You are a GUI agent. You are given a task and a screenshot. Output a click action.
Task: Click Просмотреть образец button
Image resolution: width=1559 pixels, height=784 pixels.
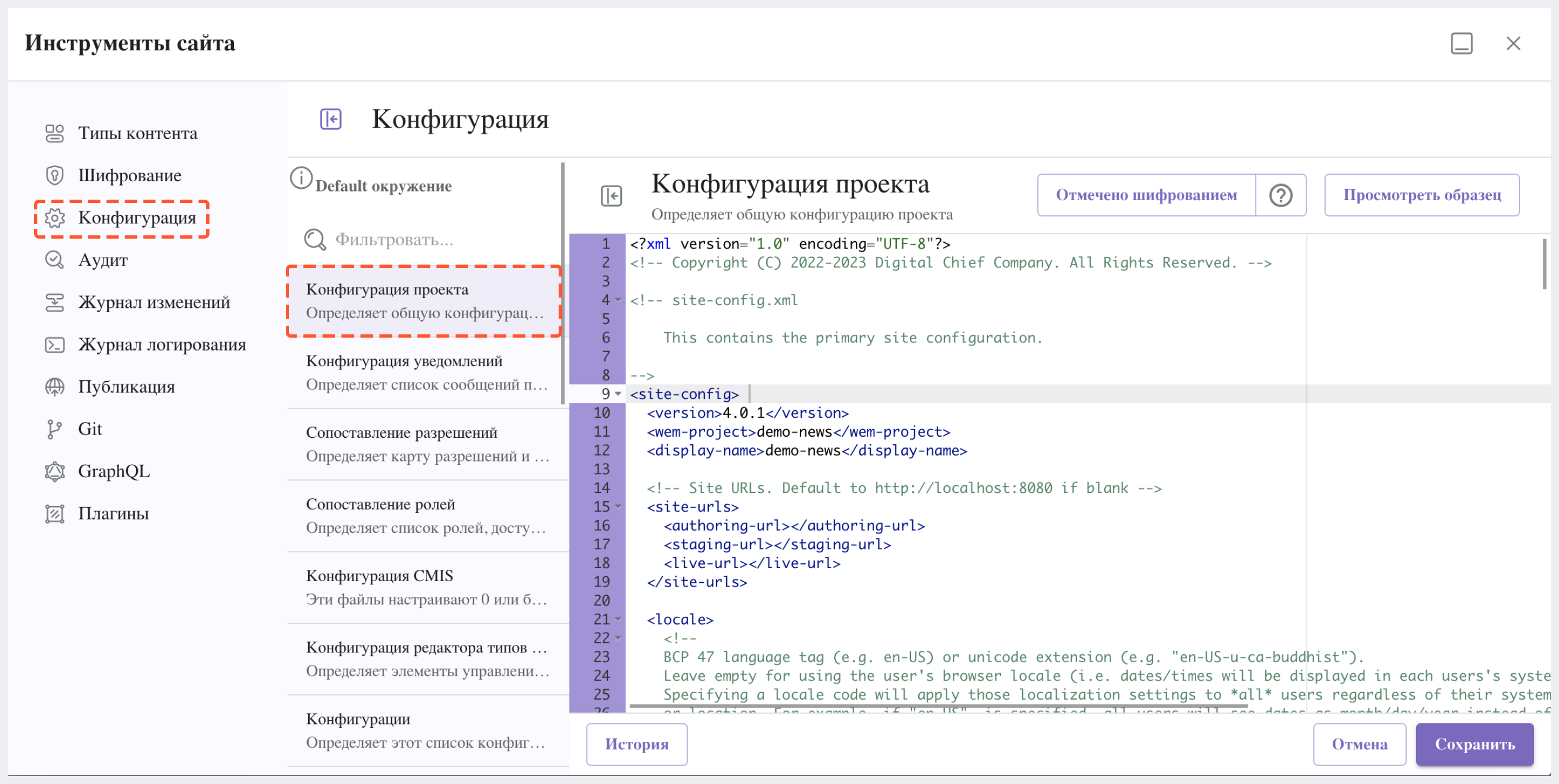[x=1422, y=195]
